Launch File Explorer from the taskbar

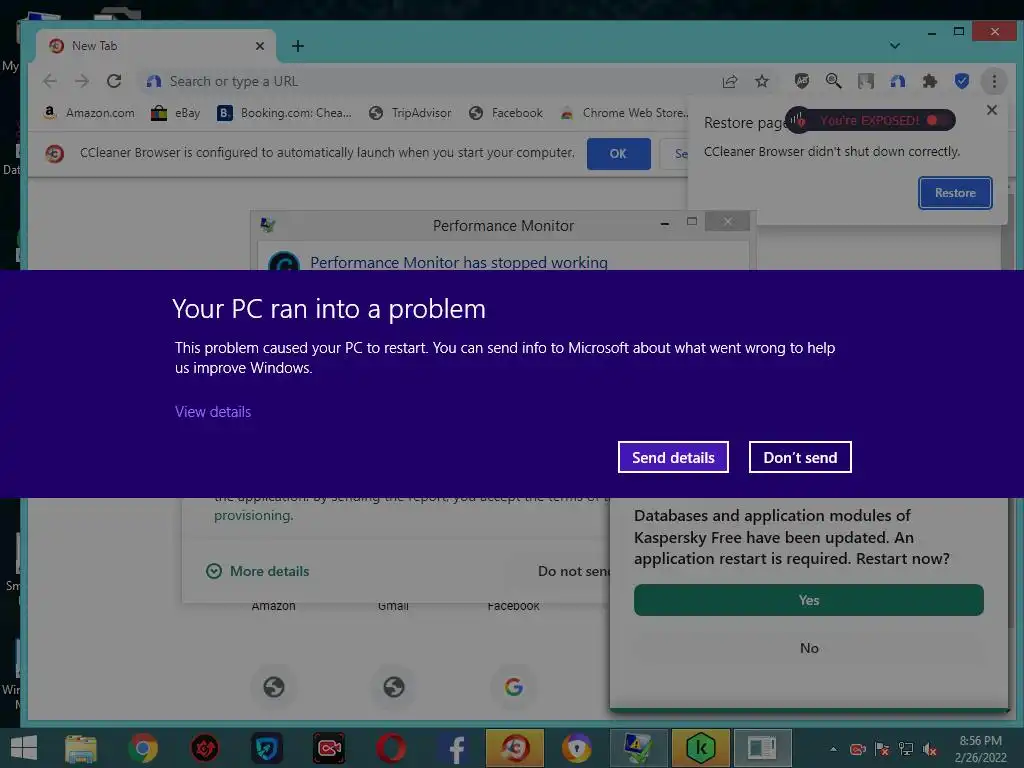[x=81, y=748]
